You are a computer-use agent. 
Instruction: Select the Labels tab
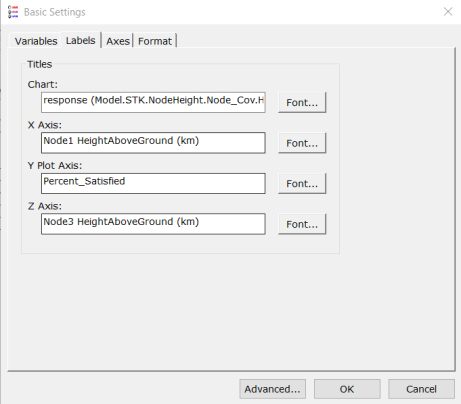click(81, 40)
